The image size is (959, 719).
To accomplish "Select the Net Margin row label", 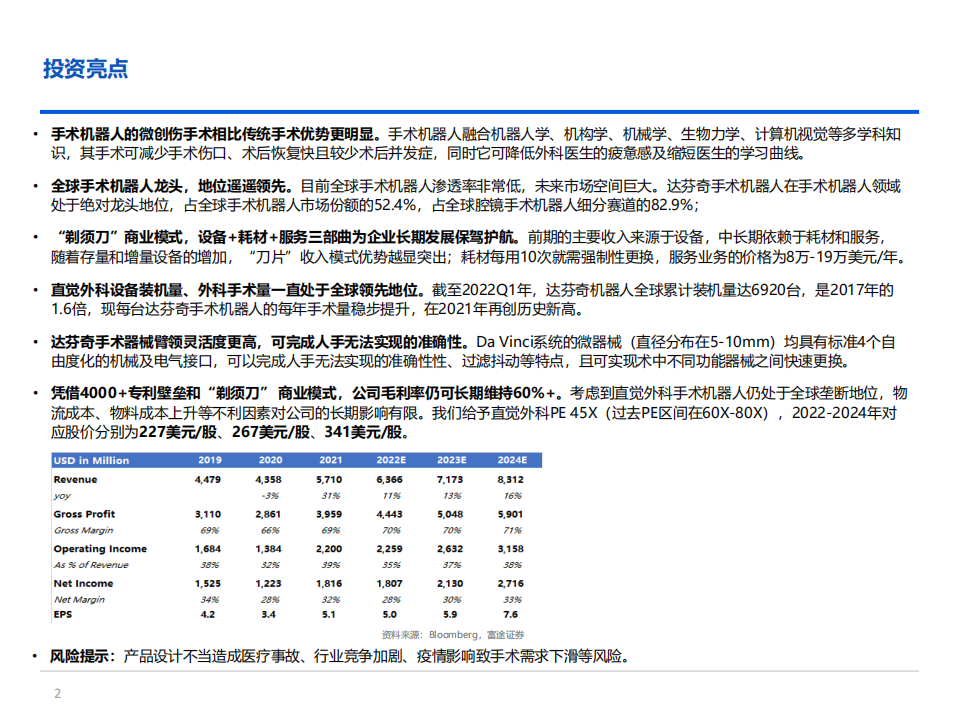I will point(79,600).
